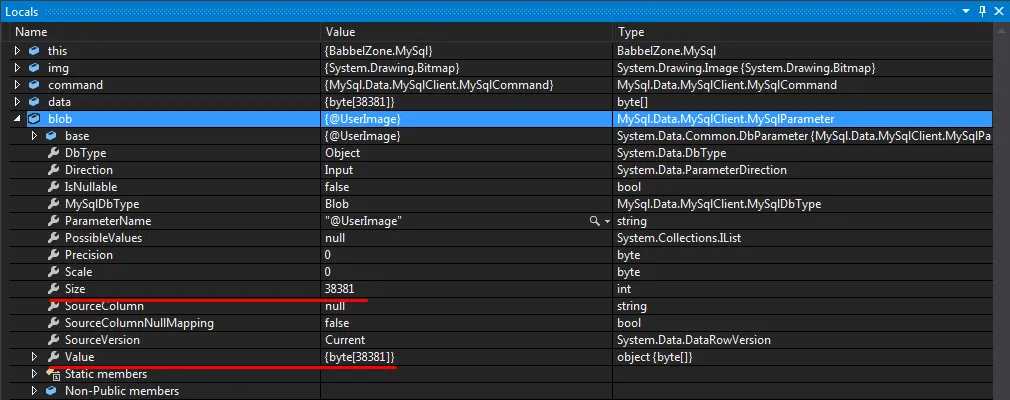Click the ParameterName property wrench icon
The width and height of the screenshot is (1010, 400).
pos(53,221)
